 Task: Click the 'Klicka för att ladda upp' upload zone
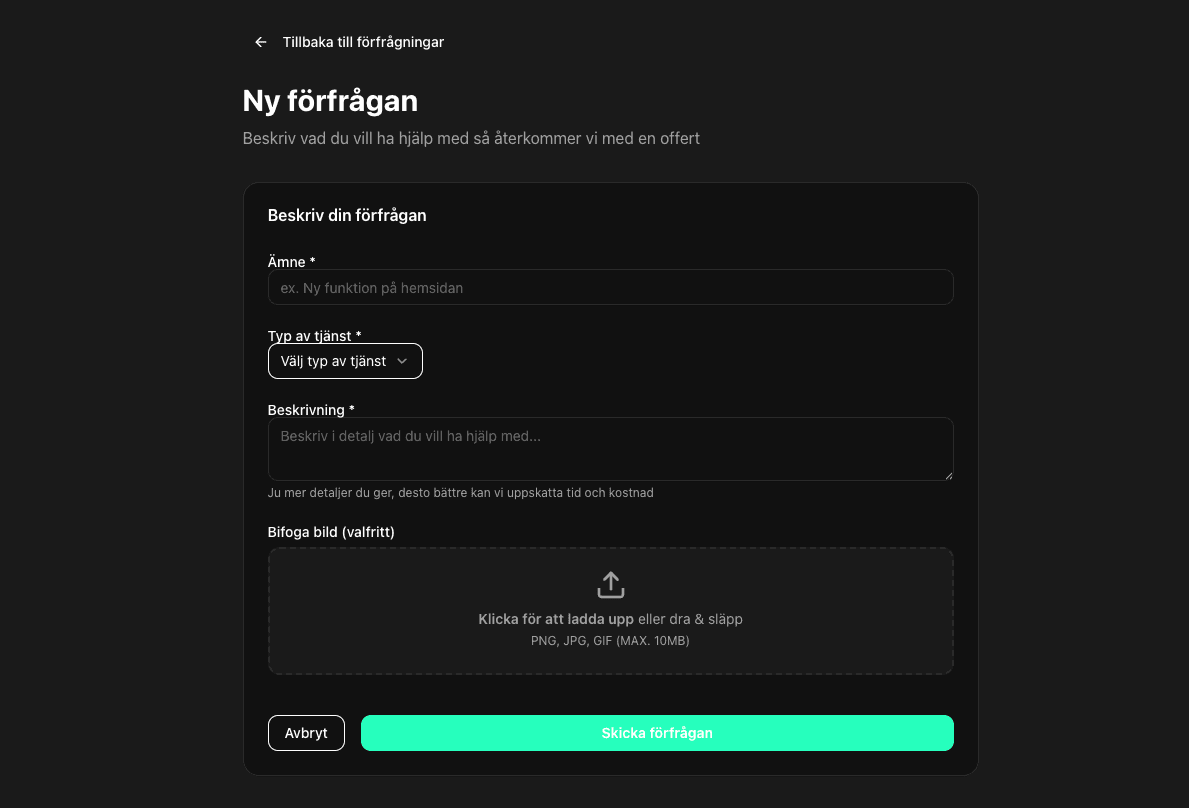coord(555,619)
